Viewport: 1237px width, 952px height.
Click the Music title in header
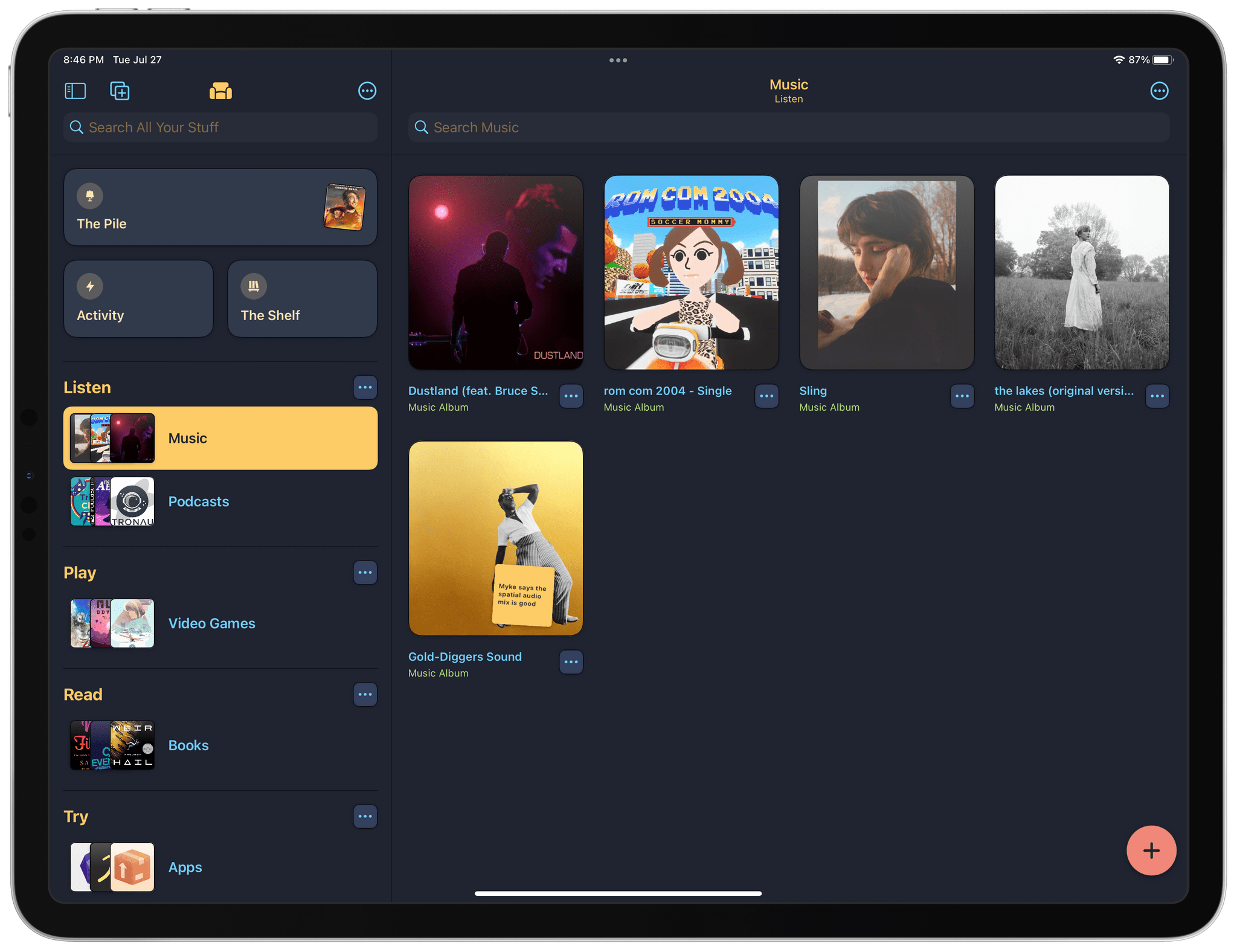click(x=789, y=85)
